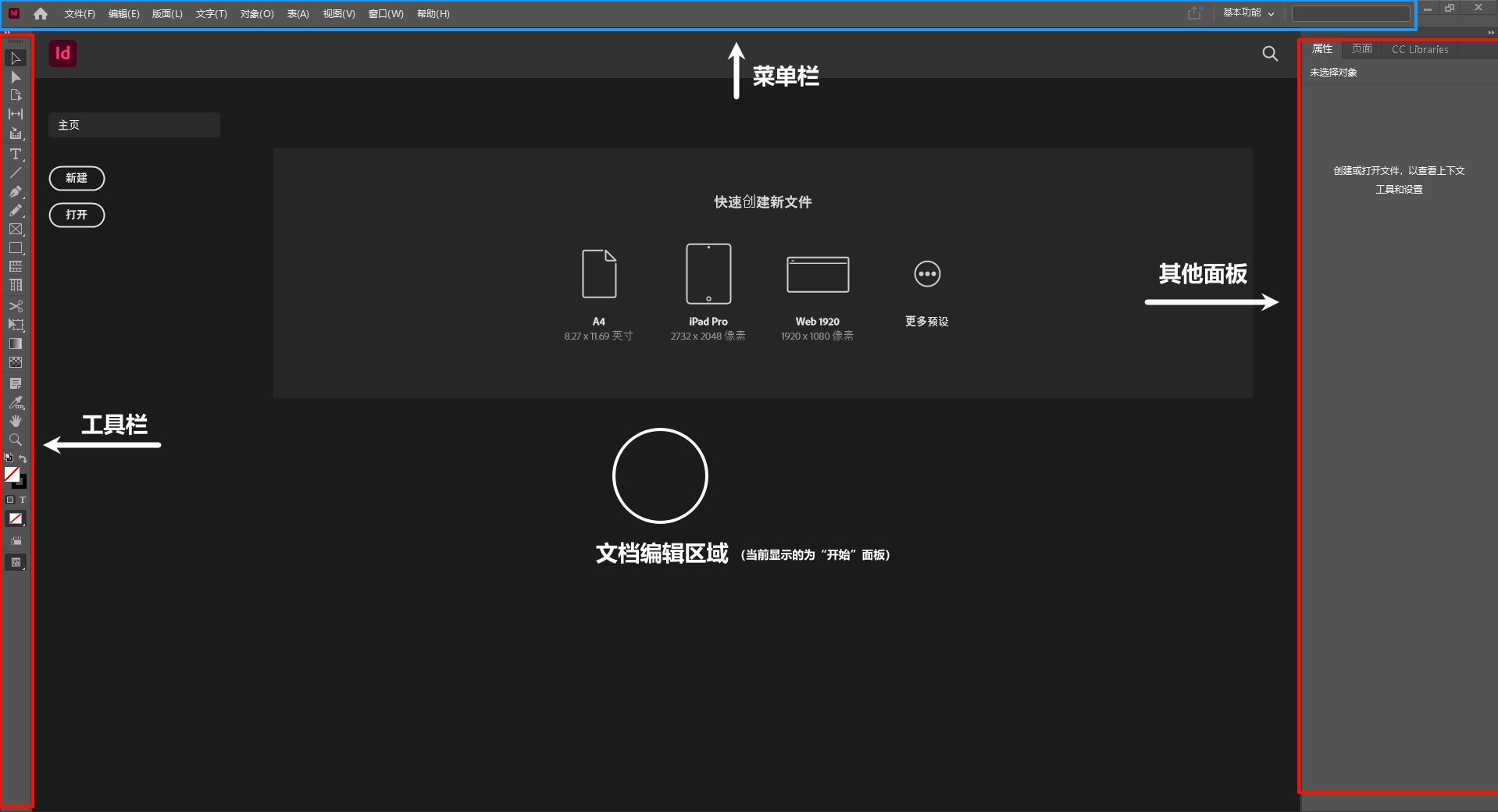Click the fill color swatch
Screen dimensions: 1498x812
pos(12,474)
